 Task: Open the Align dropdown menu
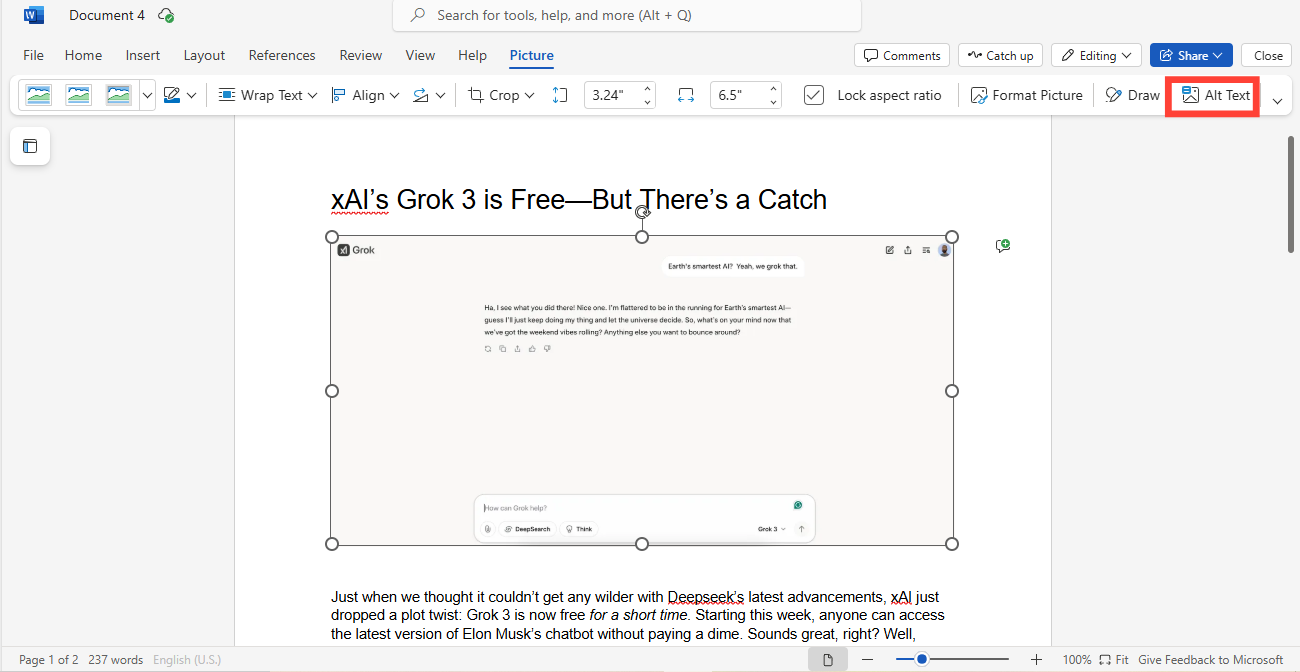(365, 95)
